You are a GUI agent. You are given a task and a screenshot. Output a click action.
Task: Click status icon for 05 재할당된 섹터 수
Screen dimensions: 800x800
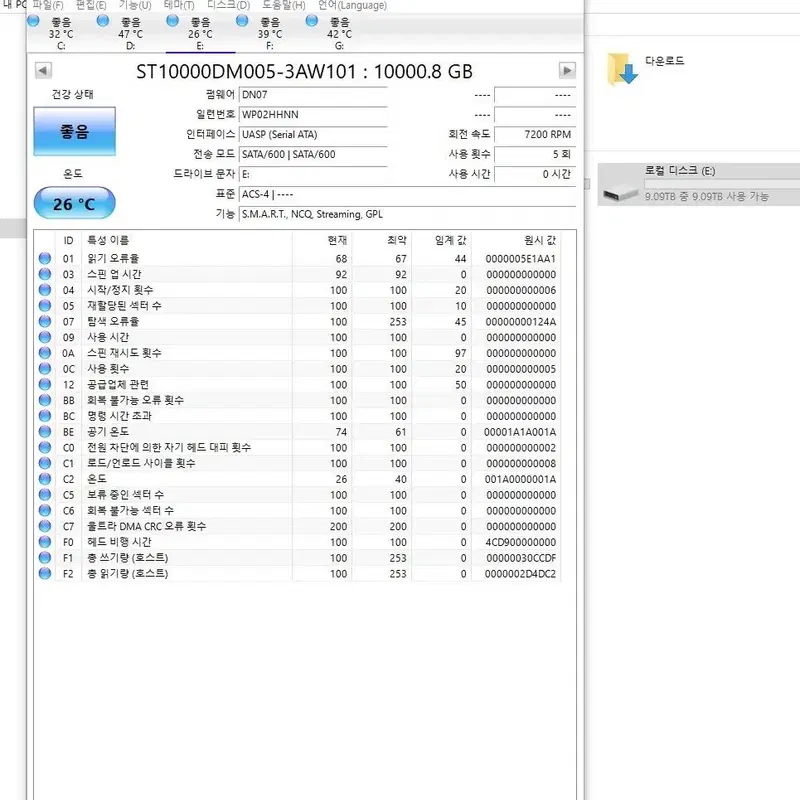coord(45,306)
